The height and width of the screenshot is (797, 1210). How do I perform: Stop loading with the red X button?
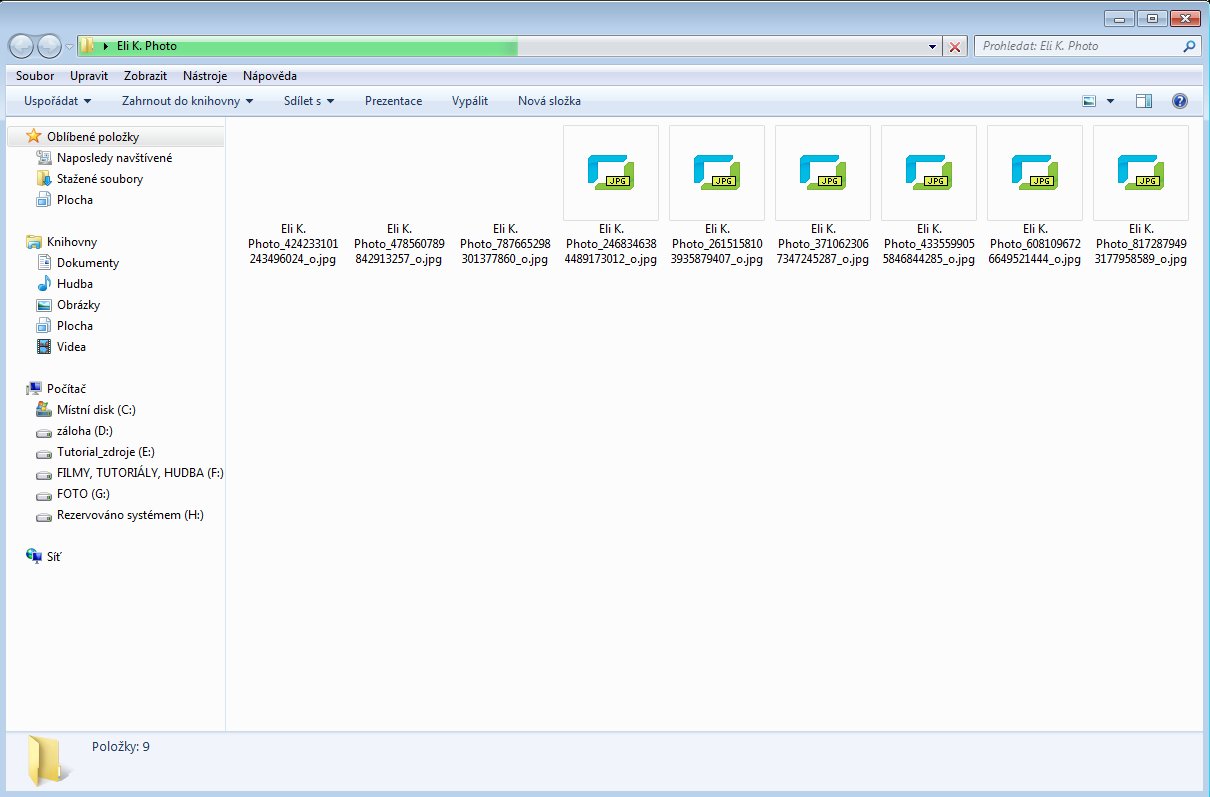[x=955, y=47]
